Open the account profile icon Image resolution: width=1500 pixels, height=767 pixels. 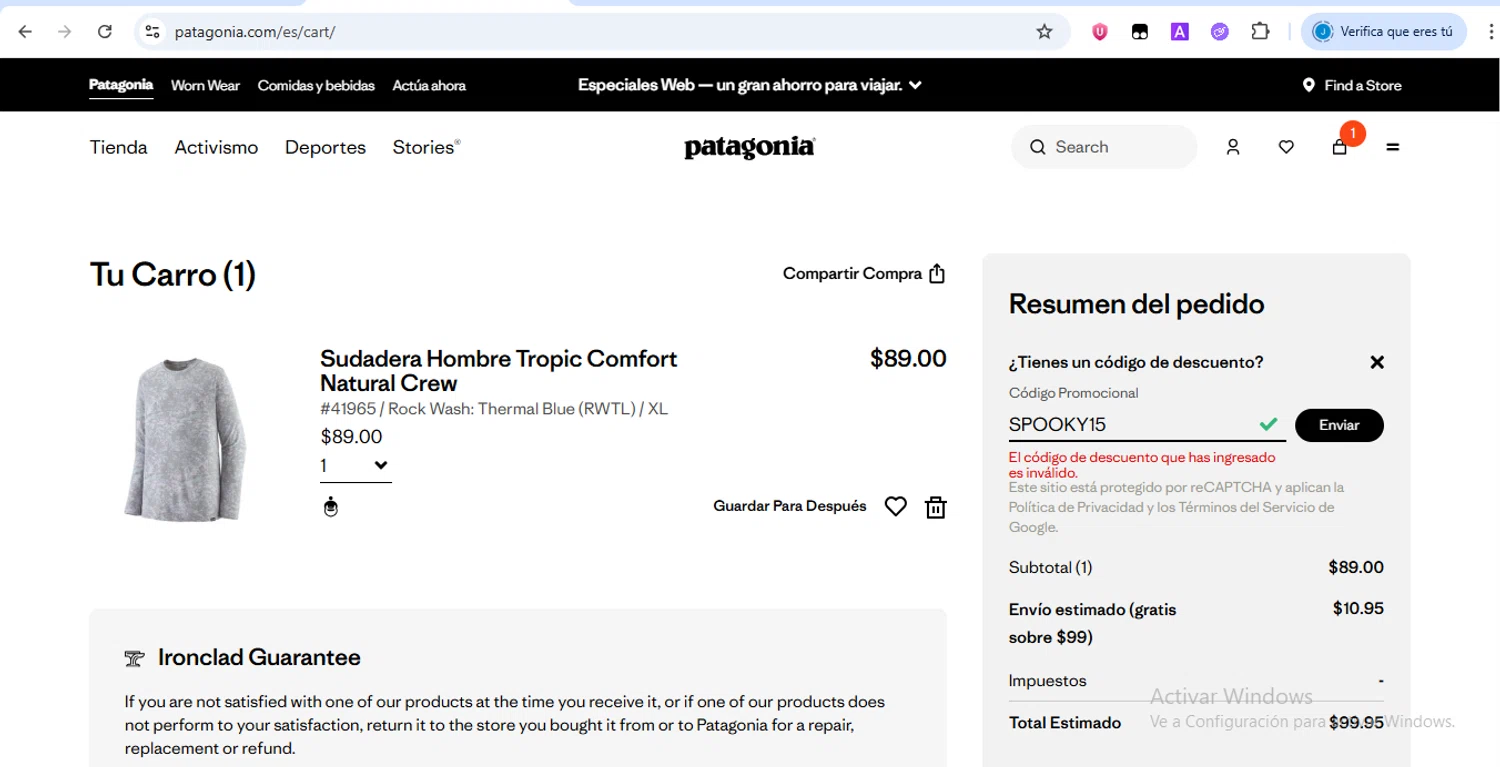coord(1233,147)
